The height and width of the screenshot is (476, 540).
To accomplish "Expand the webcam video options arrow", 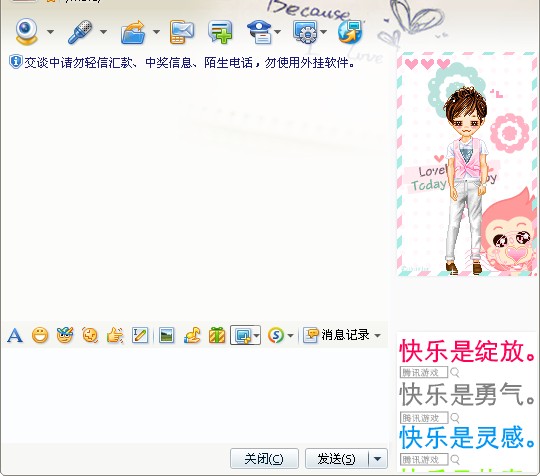I will coord(50,32).
